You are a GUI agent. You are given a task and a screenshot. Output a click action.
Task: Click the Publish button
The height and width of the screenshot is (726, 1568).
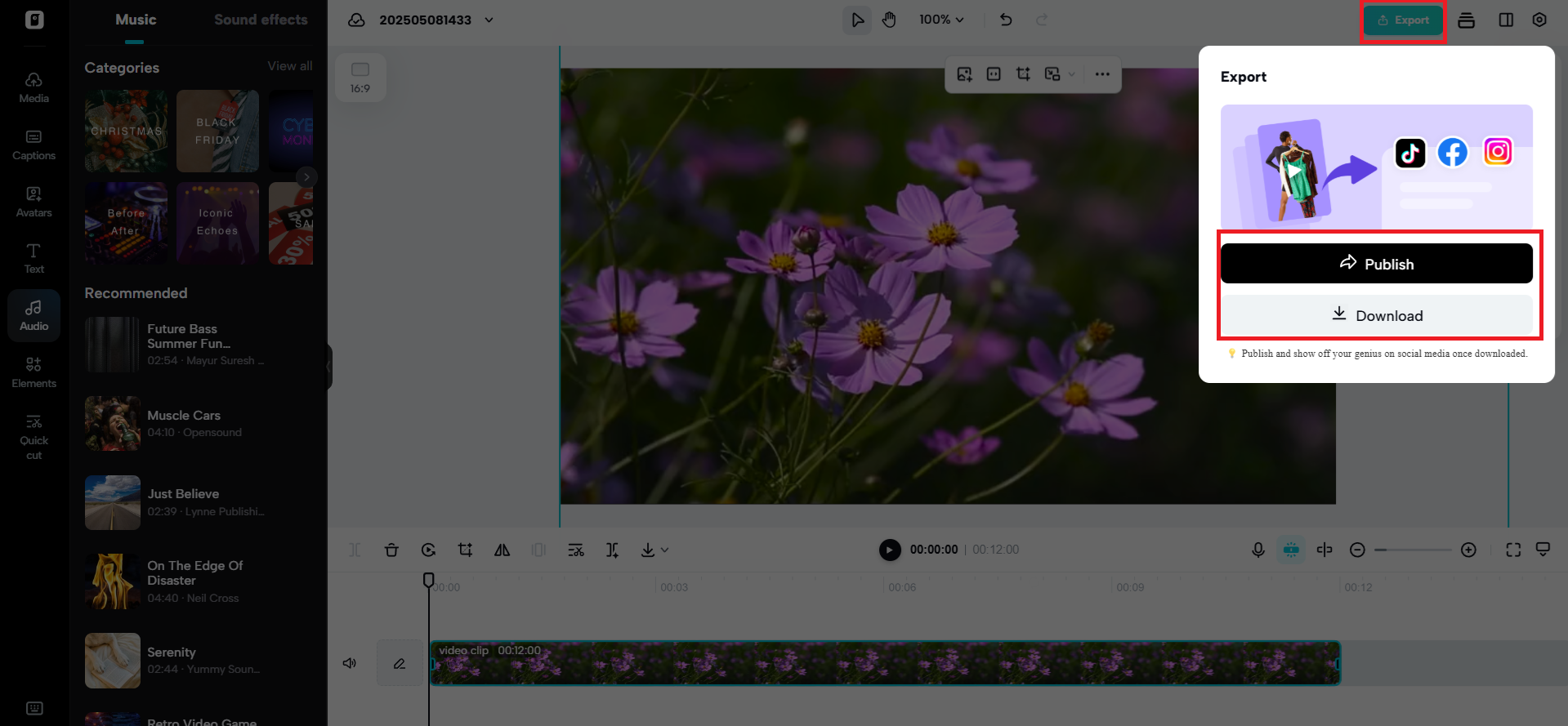(1377, 264)
